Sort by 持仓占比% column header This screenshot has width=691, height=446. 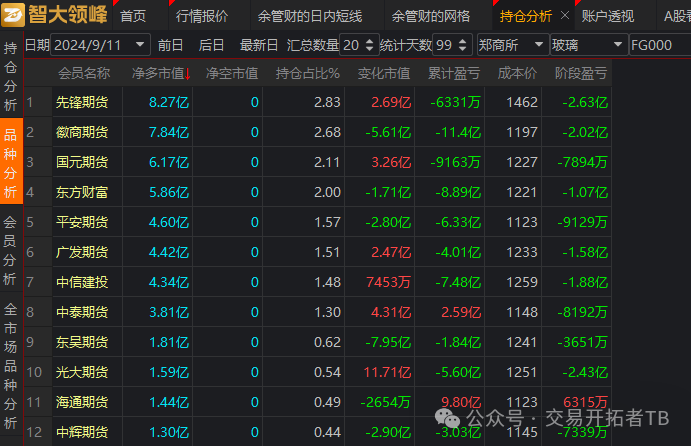[x=308, y=73]
